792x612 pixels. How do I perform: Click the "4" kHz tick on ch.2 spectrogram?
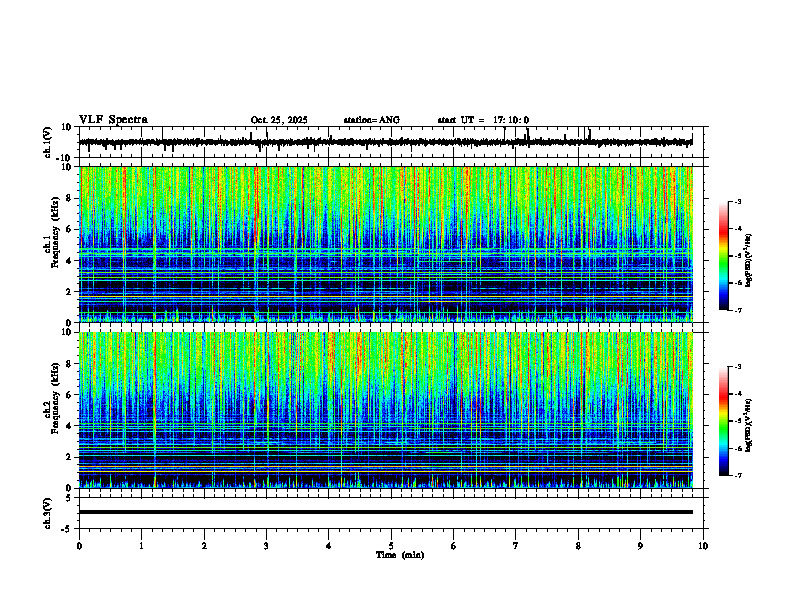point(70,426)
